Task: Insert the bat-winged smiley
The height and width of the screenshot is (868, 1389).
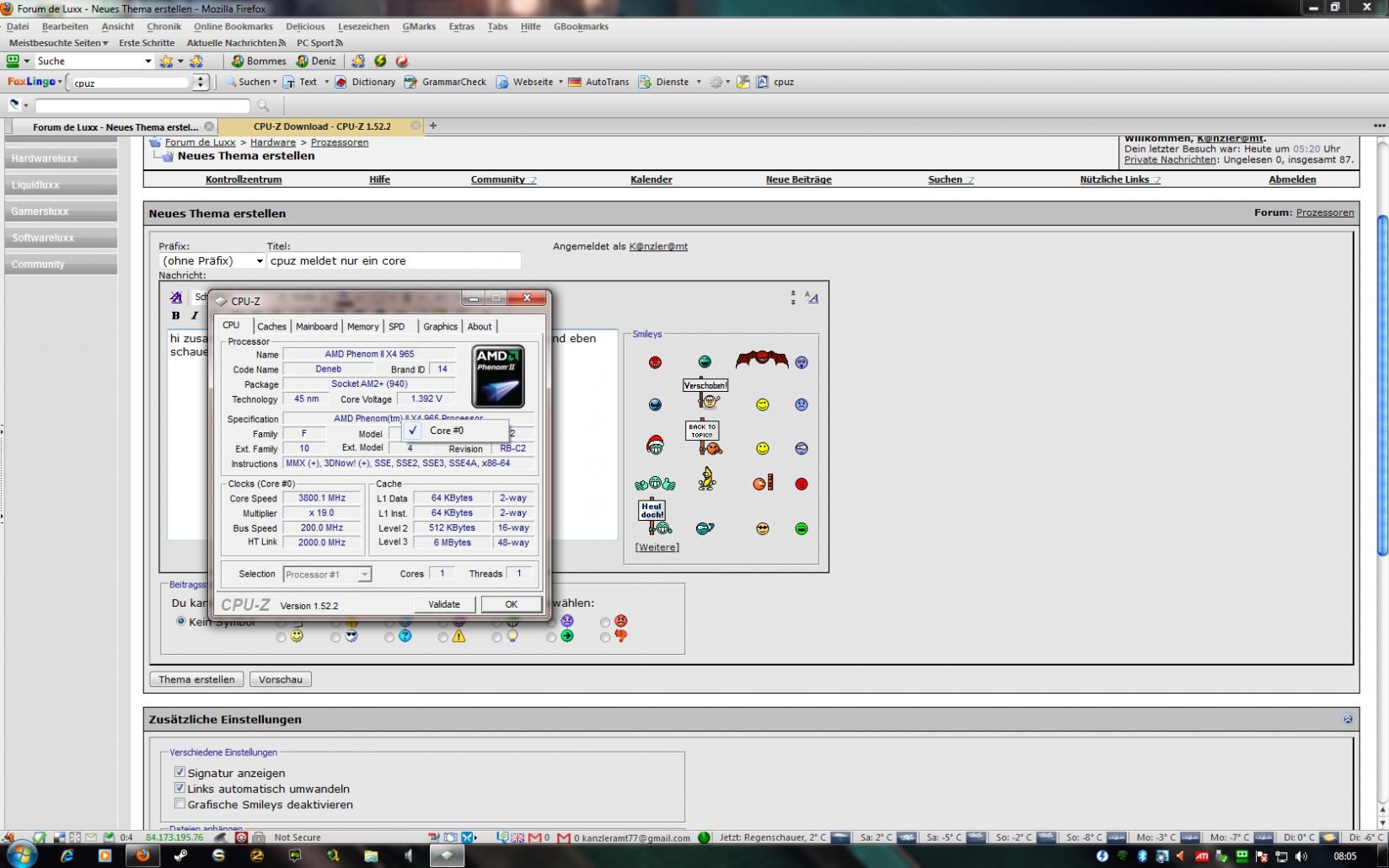Action: (x=762, y=360)
